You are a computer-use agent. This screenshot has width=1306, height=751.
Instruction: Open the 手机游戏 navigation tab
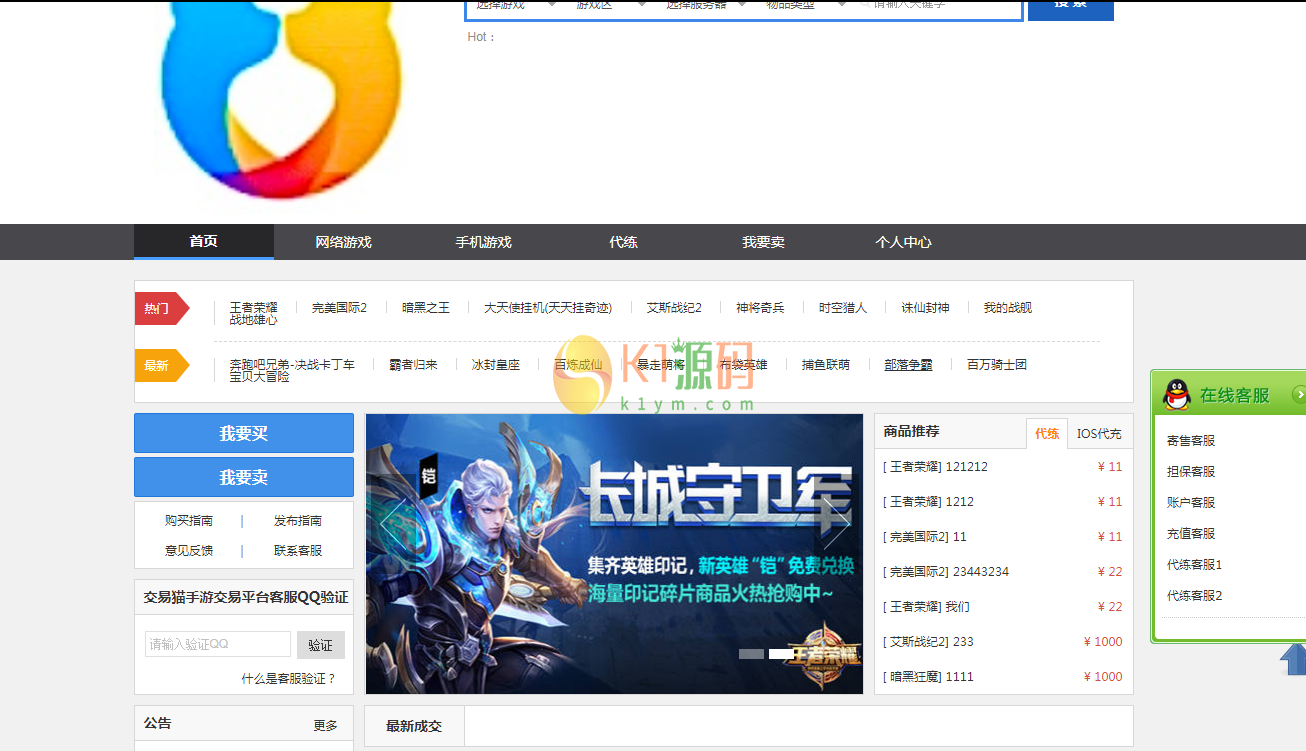[x=483, y=242]
